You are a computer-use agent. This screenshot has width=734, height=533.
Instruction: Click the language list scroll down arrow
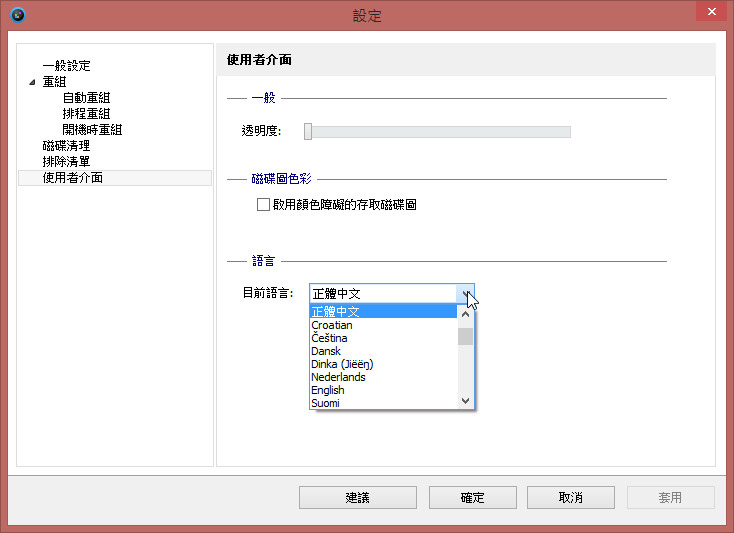point(465,401)
